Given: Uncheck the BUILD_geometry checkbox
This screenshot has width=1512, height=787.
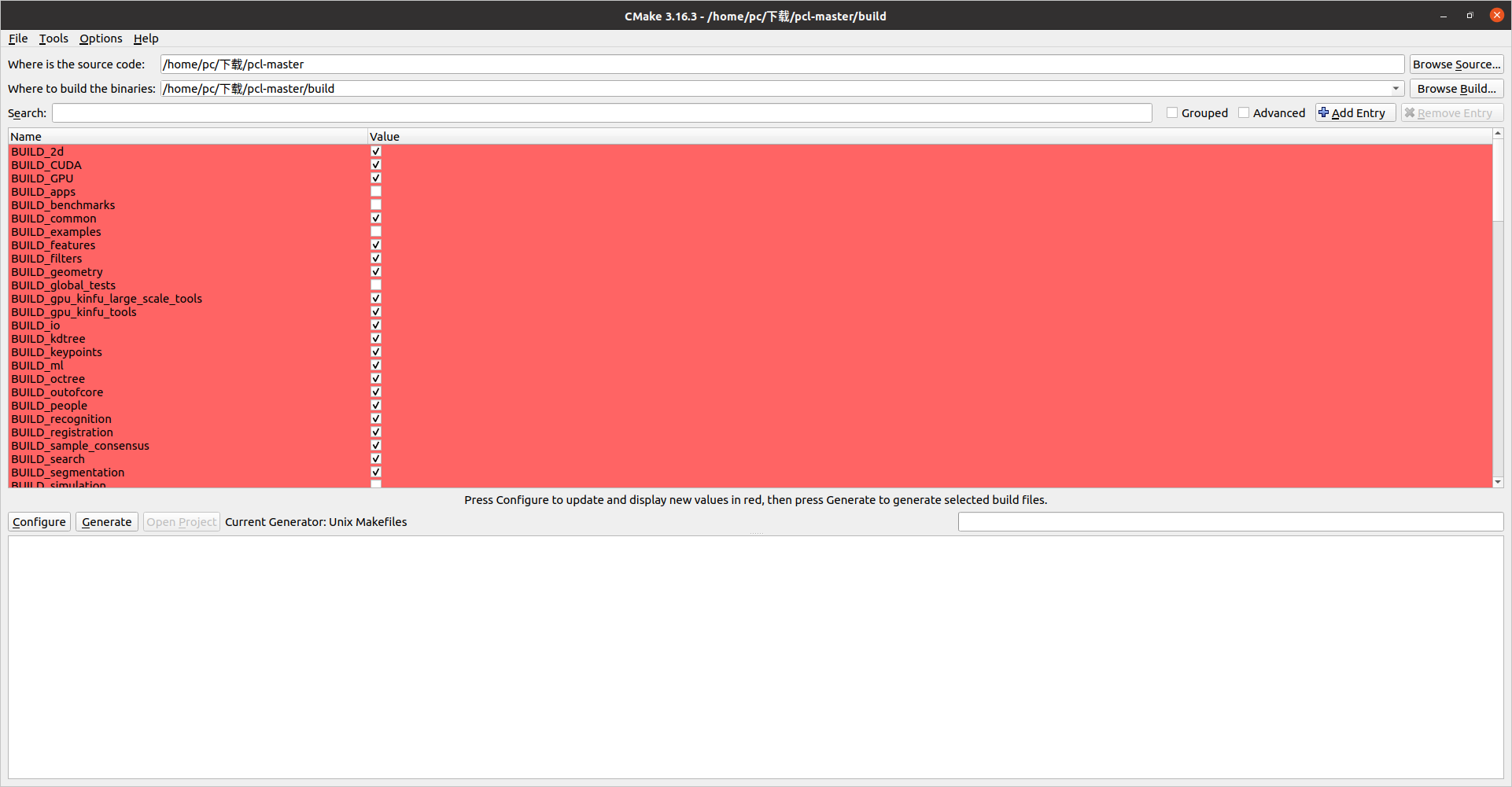Looking at the screenshot, I should (376, 272).
